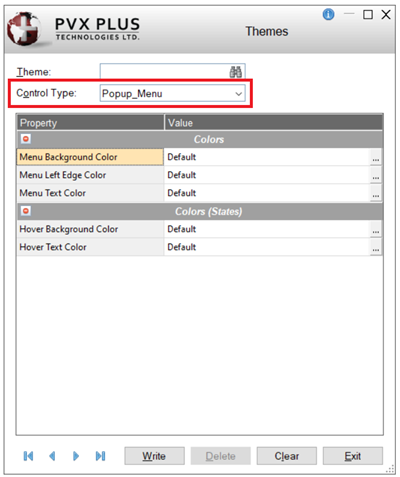Screen dimensions: 400x477
Task: Click ellipsis button for Hover Text Color
Action: click(376, 247)
